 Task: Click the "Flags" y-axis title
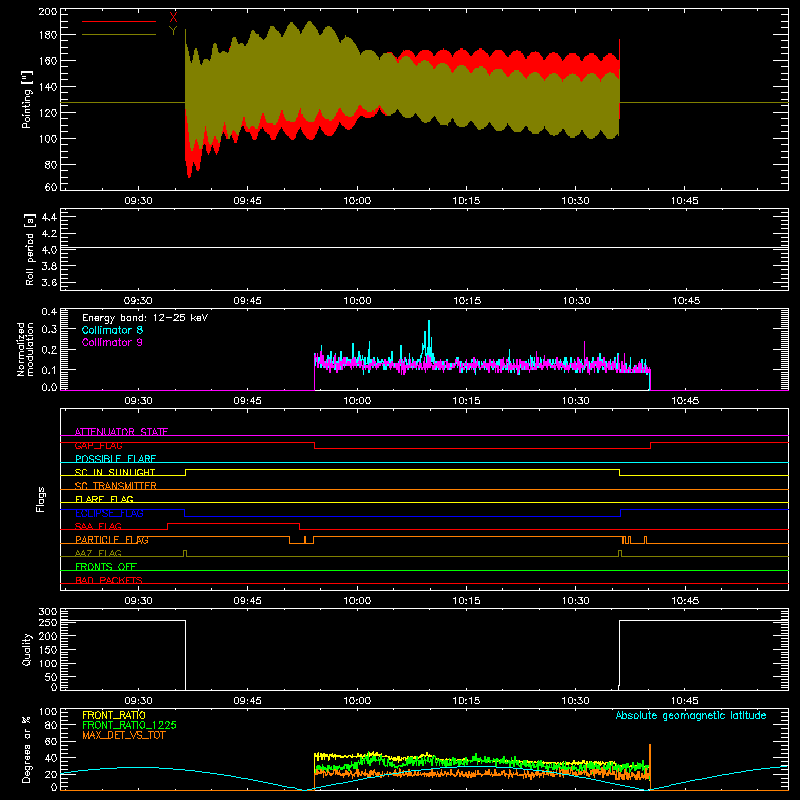[40, 499]
